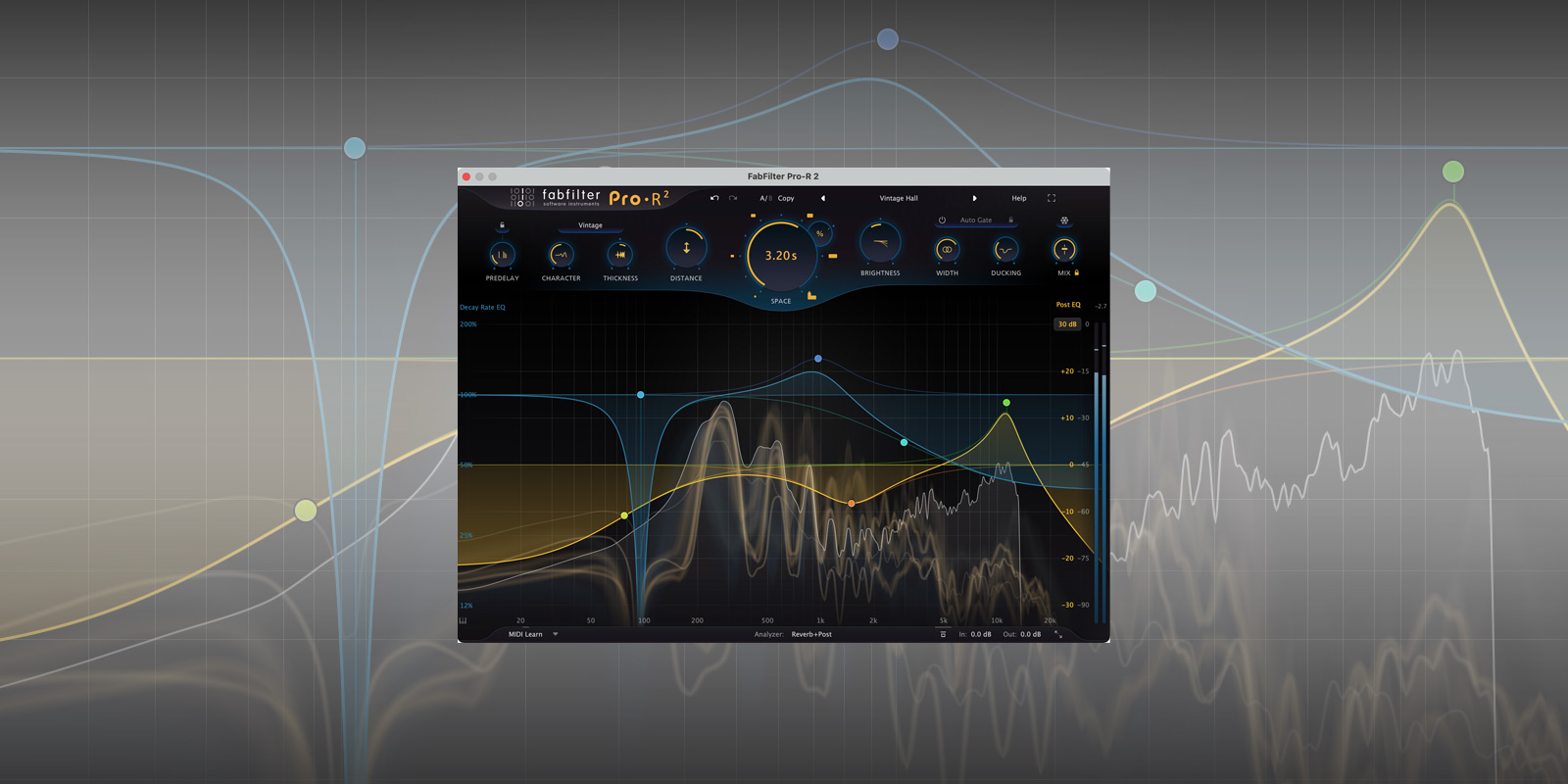Select the green Post EQ band dot near 10k
Viewport: 1568px width, 784px height.
coord(1006,403)
